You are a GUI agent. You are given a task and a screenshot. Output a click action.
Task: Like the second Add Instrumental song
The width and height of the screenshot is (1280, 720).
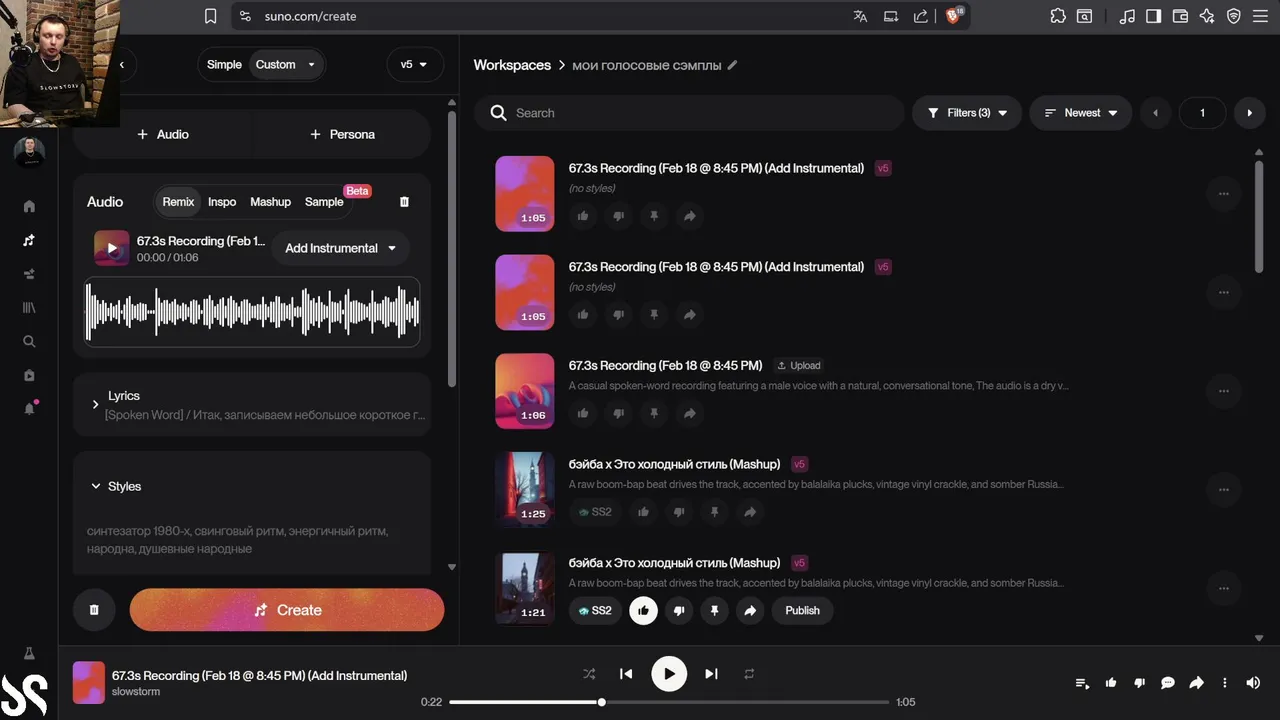pyautogui.click(x=583, y=315)
